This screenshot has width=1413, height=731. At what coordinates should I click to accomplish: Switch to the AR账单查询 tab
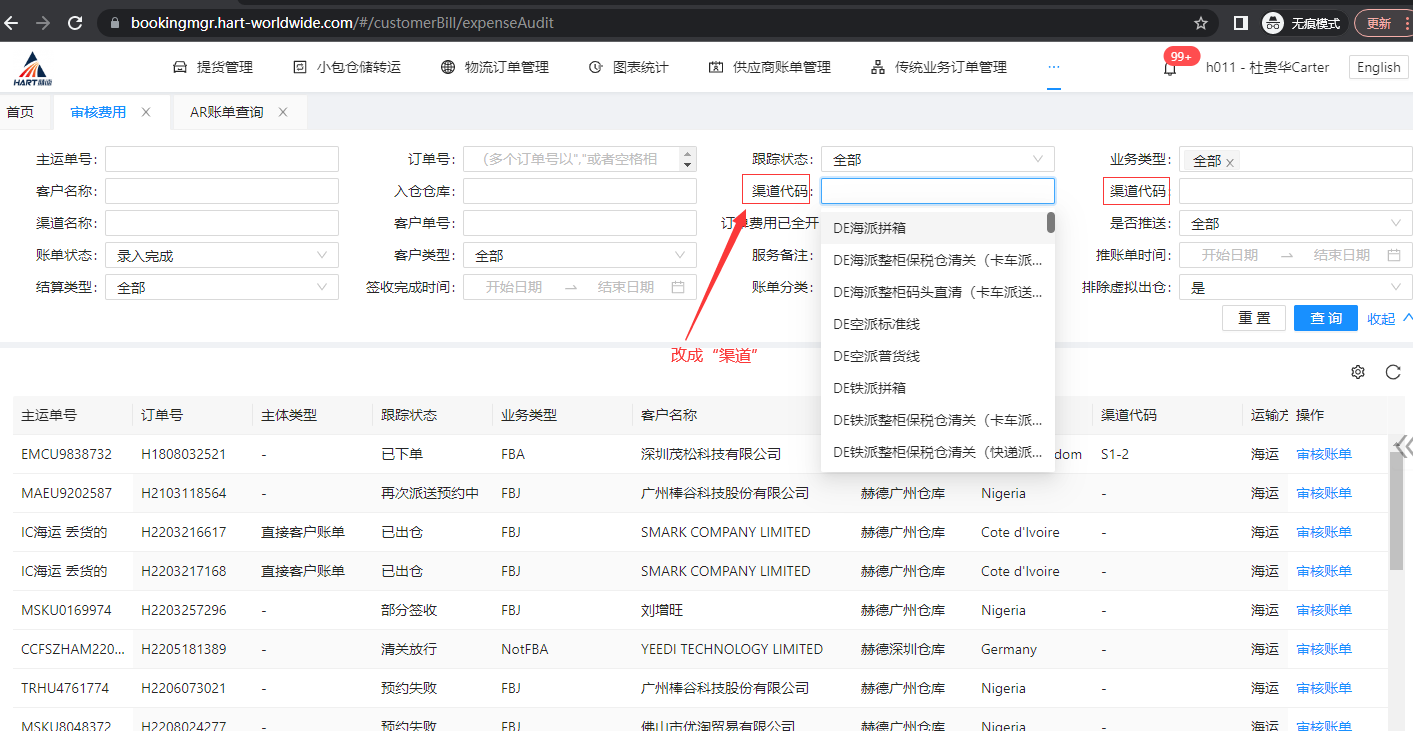(226, 112)
